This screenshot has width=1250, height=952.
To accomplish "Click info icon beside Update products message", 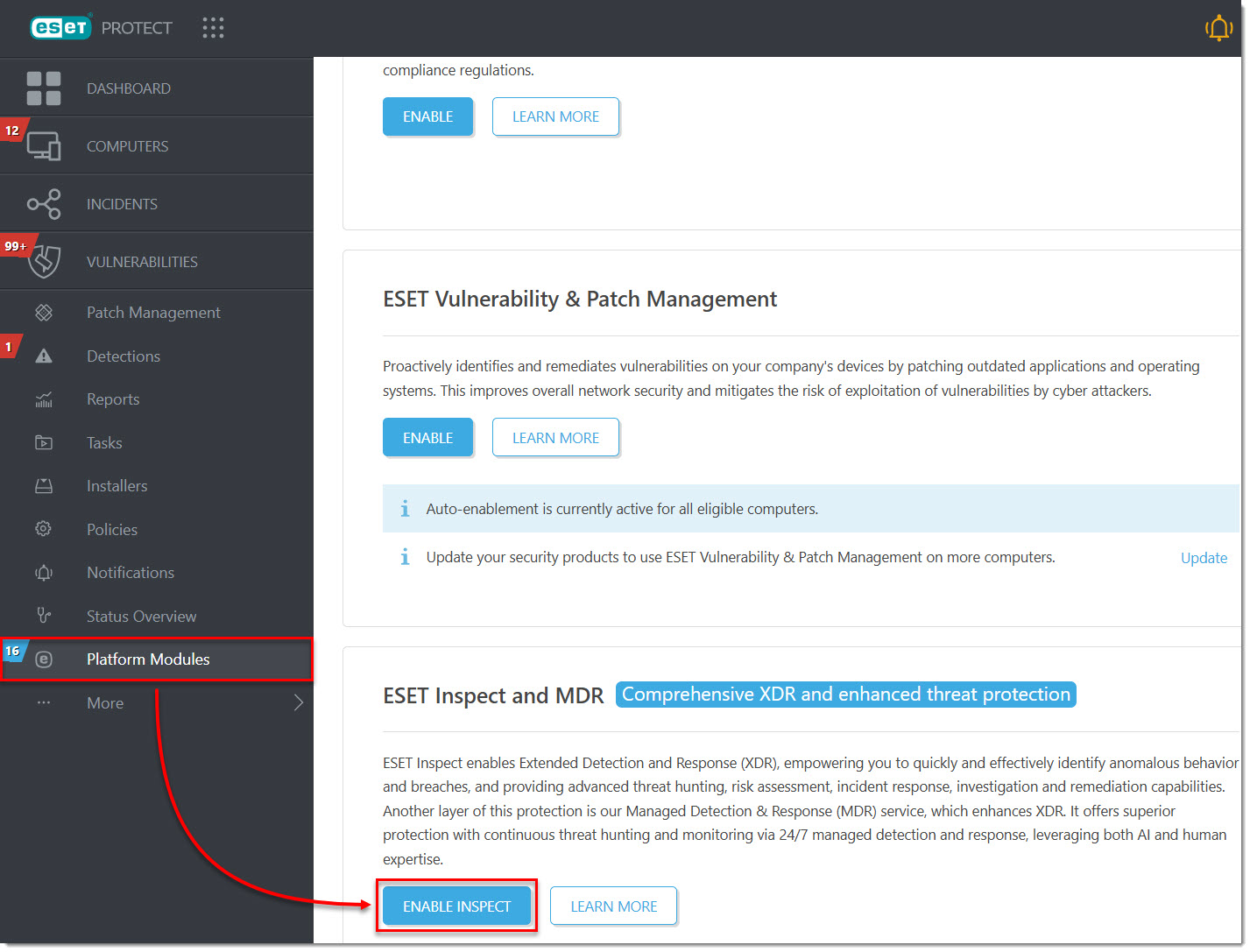I will tap(405, 557).
